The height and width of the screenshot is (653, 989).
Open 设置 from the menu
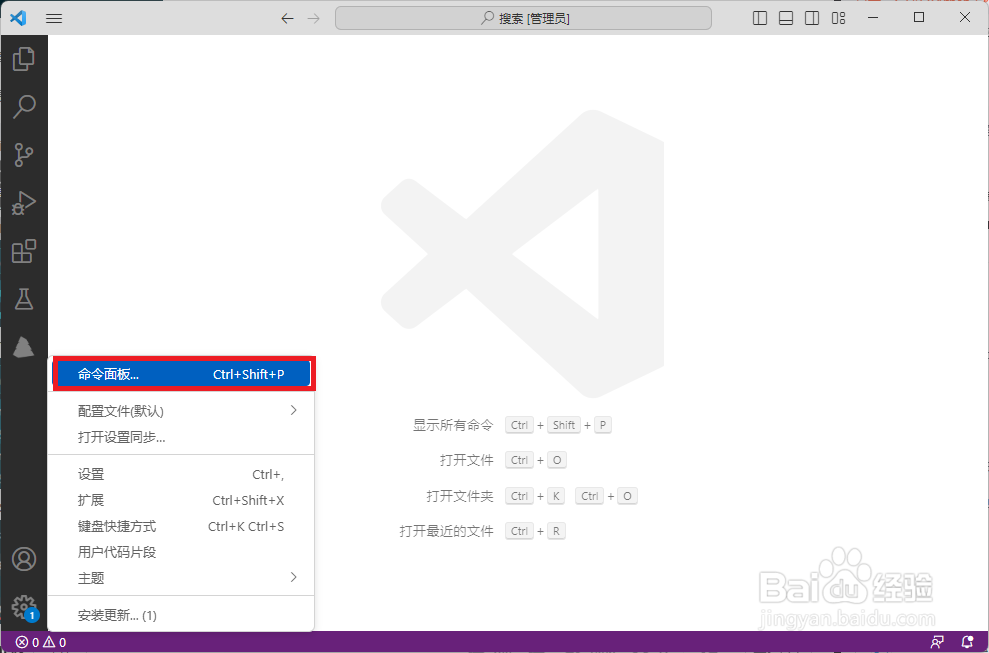[182, 474]
